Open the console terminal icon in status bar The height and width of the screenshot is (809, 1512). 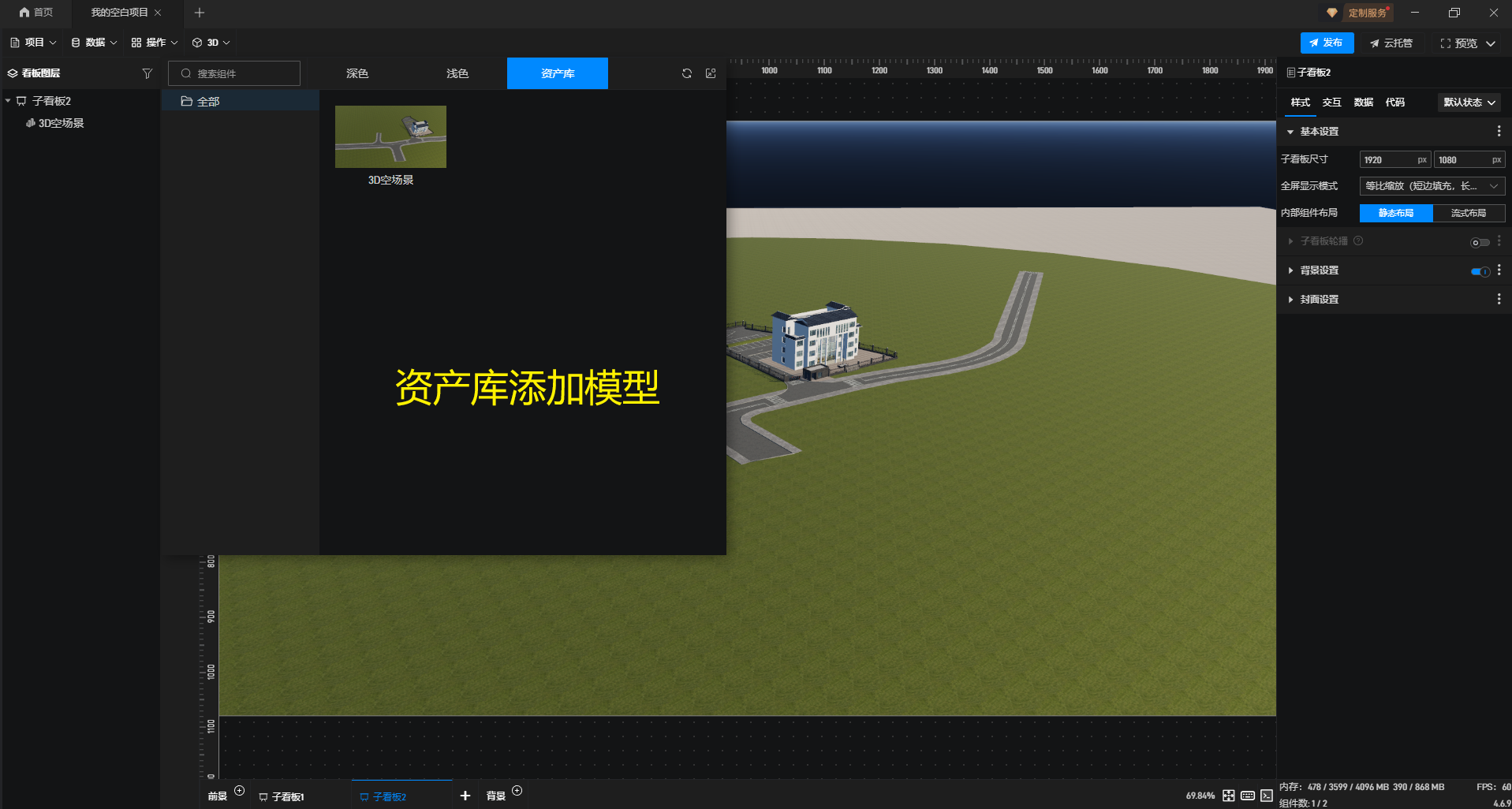coord(1266,796)
